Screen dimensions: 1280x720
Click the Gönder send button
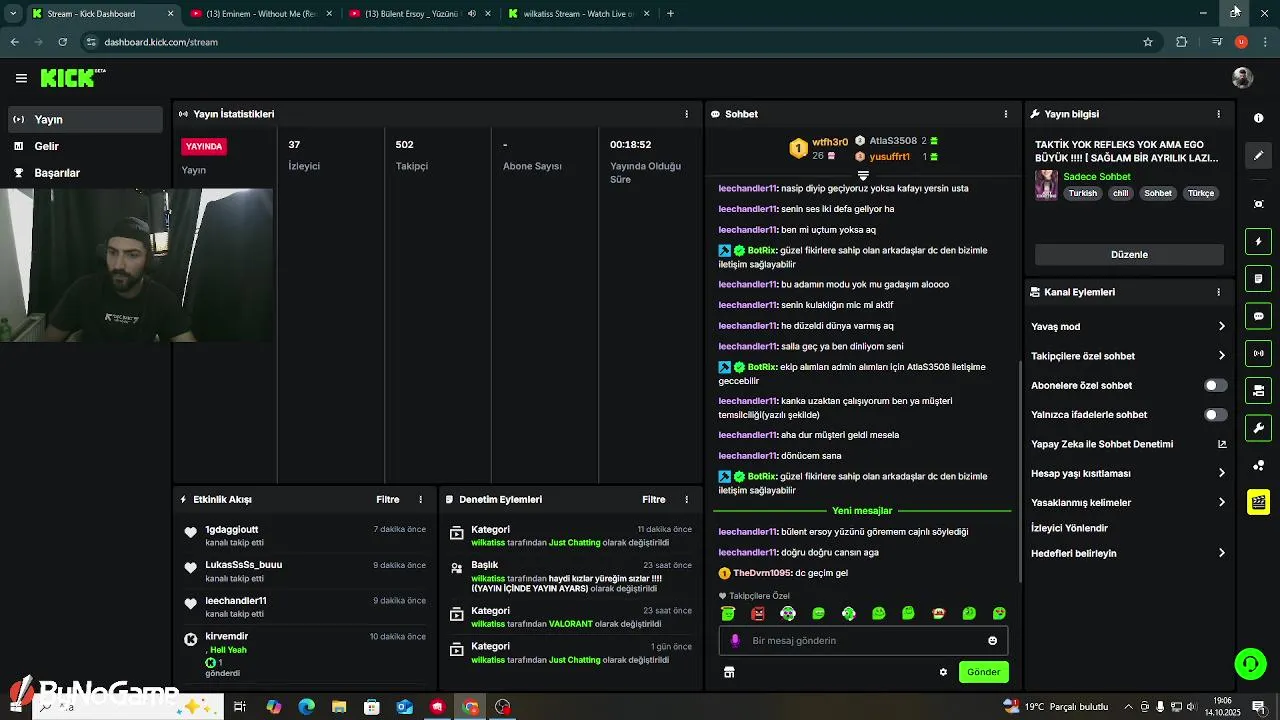pyautogui.click(x=983, y=672)
